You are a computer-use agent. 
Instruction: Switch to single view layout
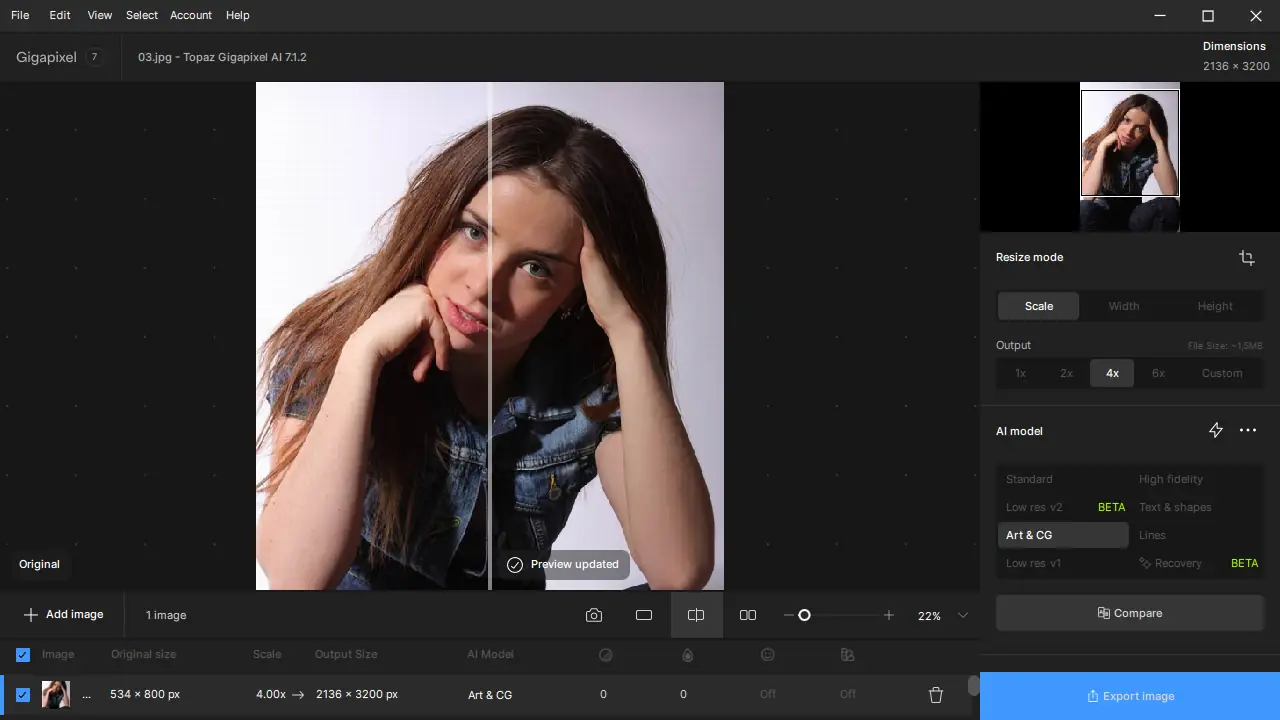pyautogui.click(x=644, y=615)
